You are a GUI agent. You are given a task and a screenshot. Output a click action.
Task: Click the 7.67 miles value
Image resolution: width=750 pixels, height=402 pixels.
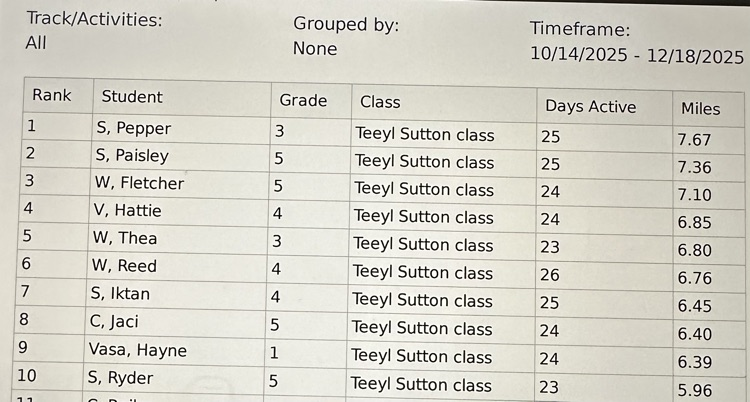coord(694,140)
